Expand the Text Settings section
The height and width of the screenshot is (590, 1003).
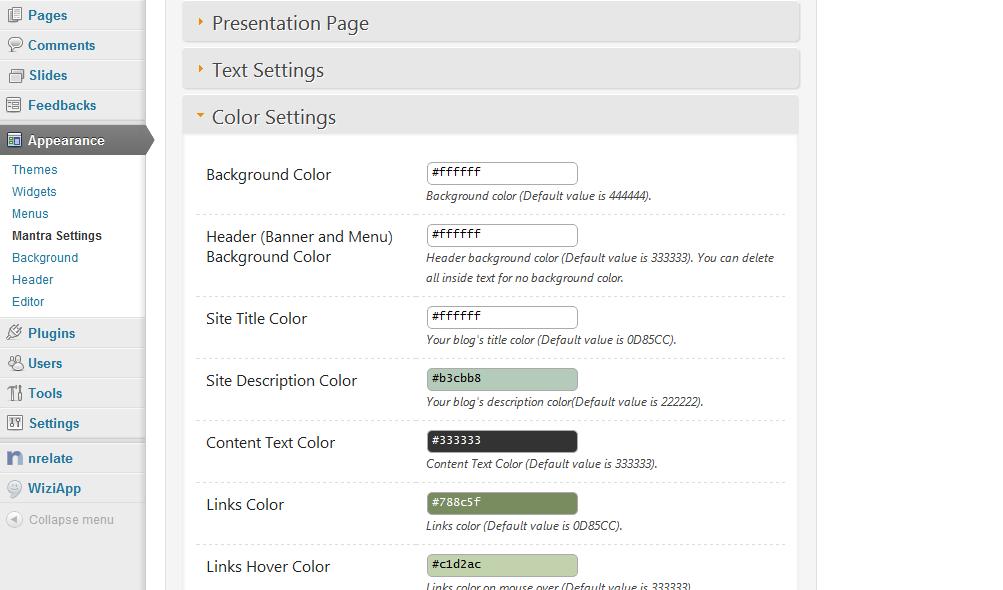click(x=267, y=70)
